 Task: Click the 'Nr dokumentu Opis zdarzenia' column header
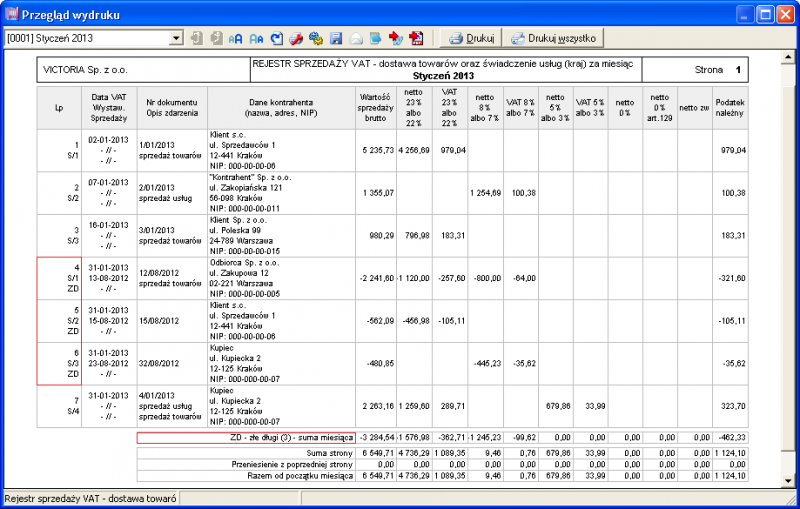[172, 108]
